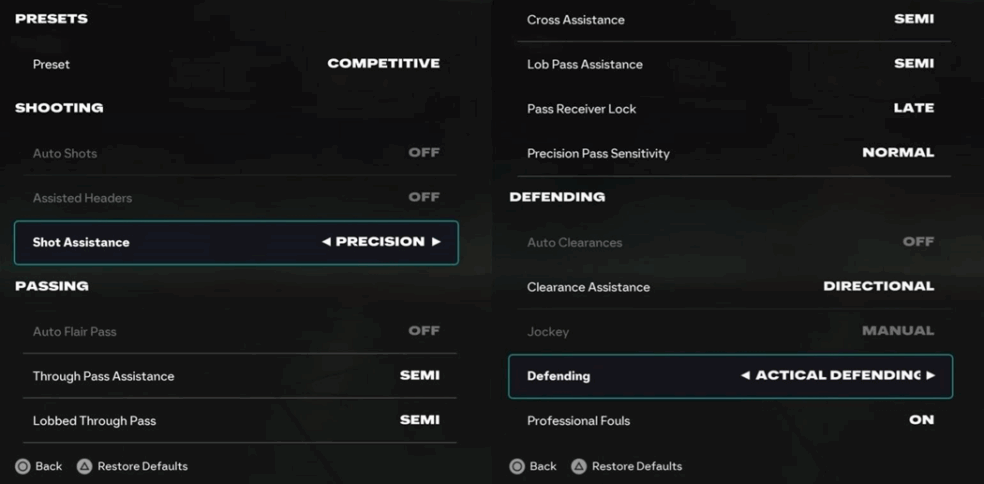Select the Lobbed Through Pass row
The height and width of the screenshot is (484, 984).
pos(236,420)
